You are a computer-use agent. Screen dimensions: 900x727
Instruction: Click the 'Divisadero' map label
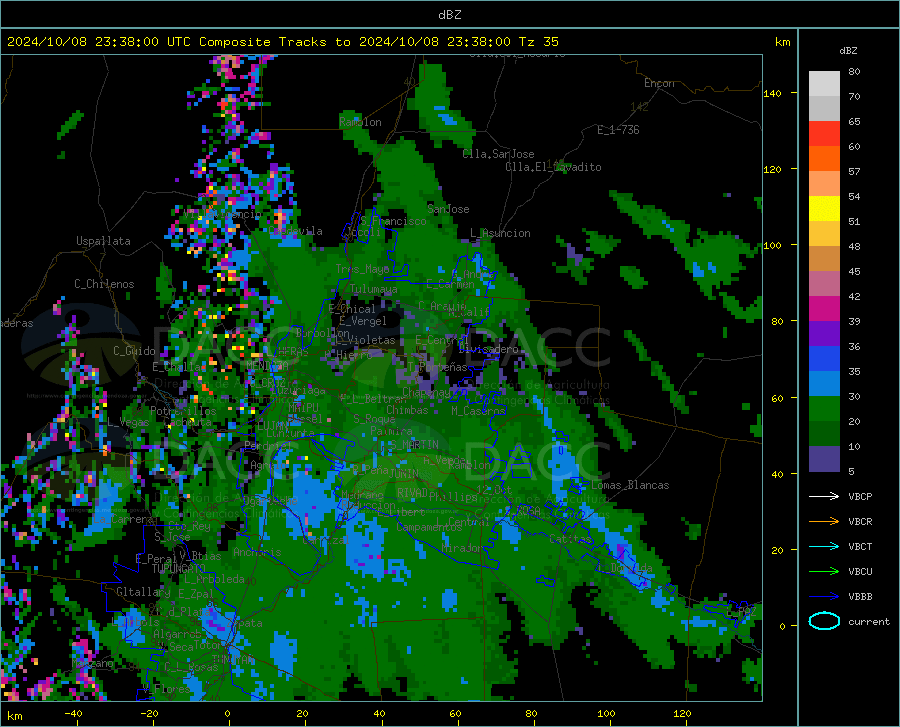(x=488, y=349)
